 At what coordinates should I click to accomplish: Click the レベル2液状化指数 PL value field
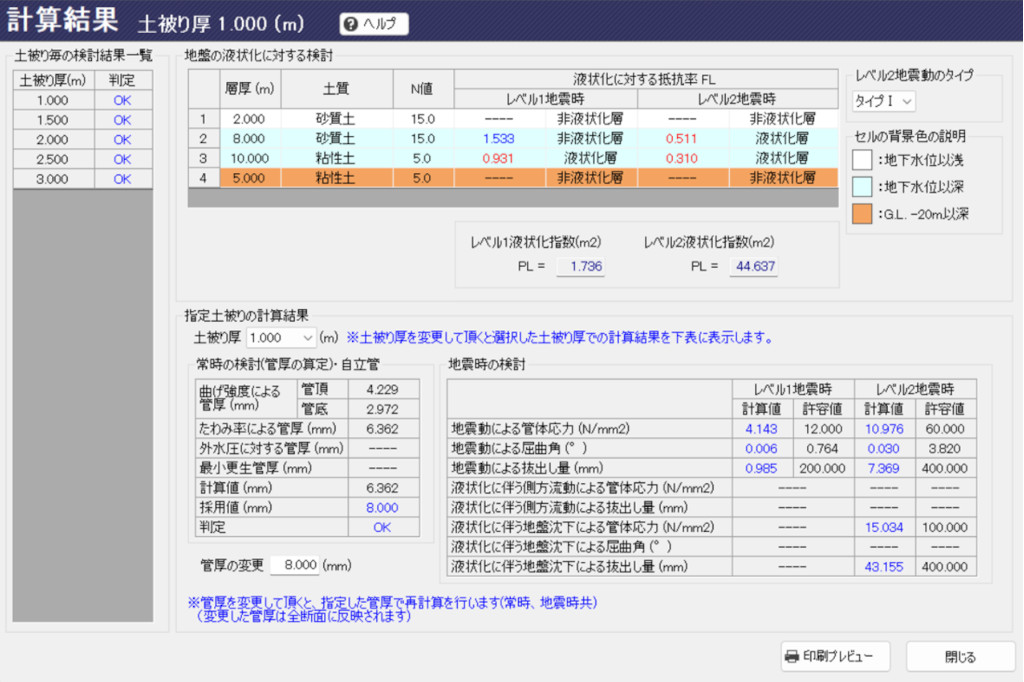(753, 267)
